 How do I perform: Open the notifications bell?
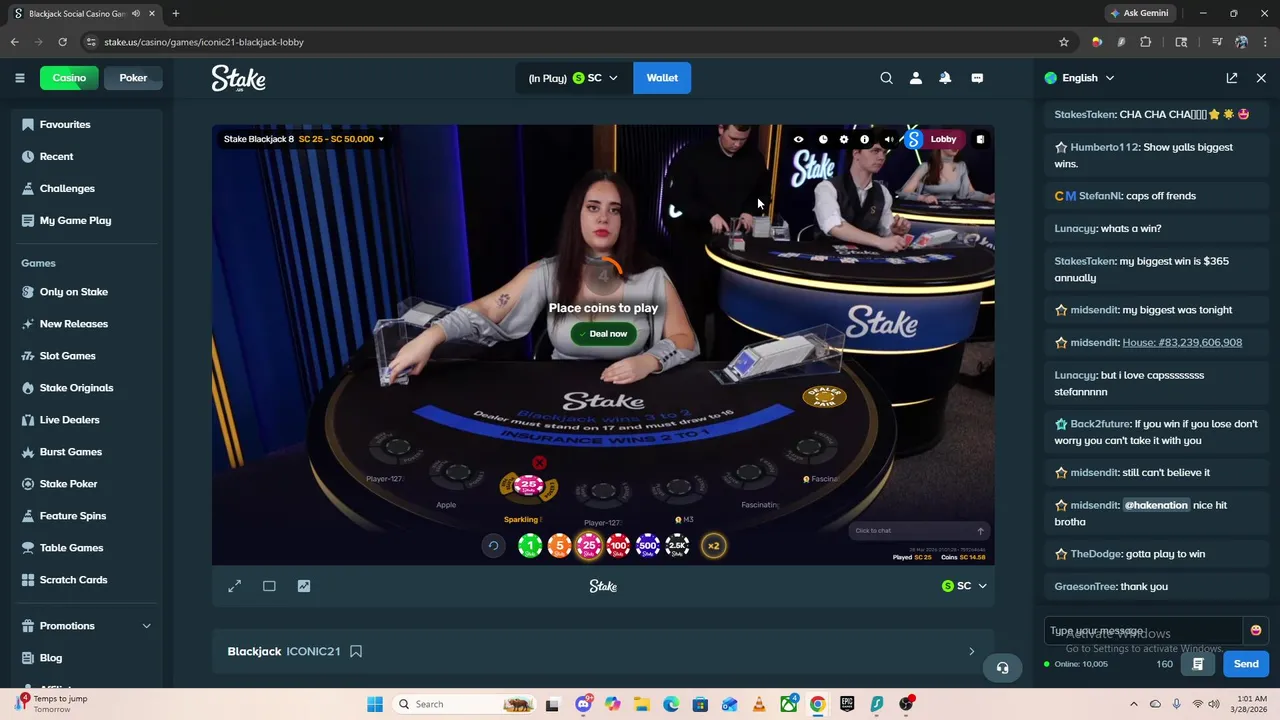945,78
